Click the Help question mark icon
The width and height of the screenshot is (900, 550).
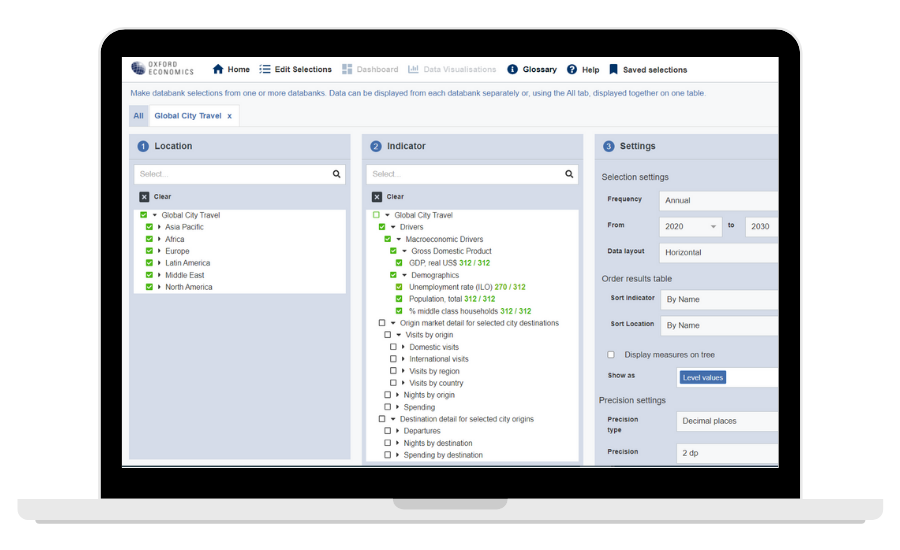(x=572, y=70)
